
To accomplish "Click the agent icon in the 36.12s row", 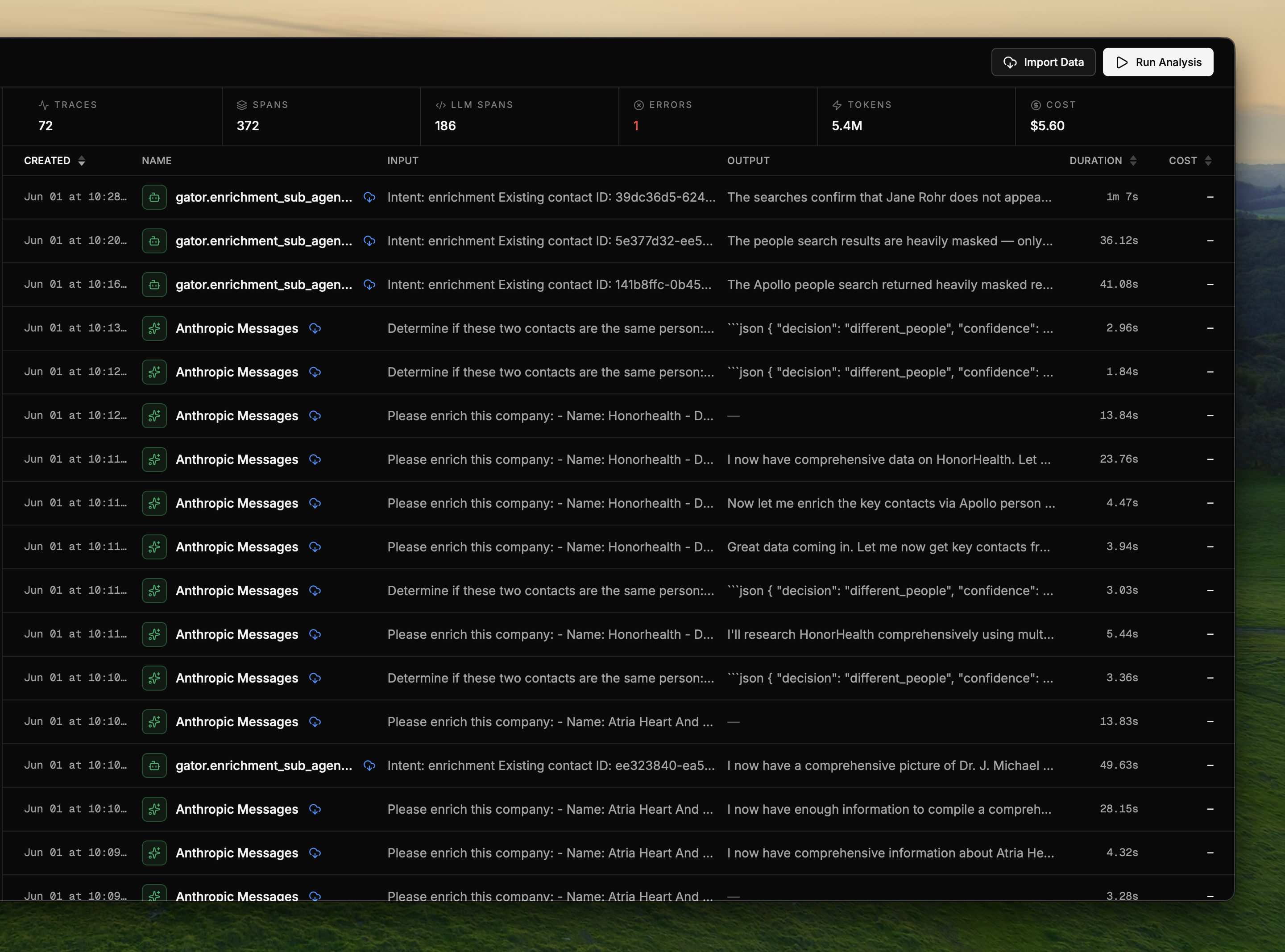I will click(154, 241).
